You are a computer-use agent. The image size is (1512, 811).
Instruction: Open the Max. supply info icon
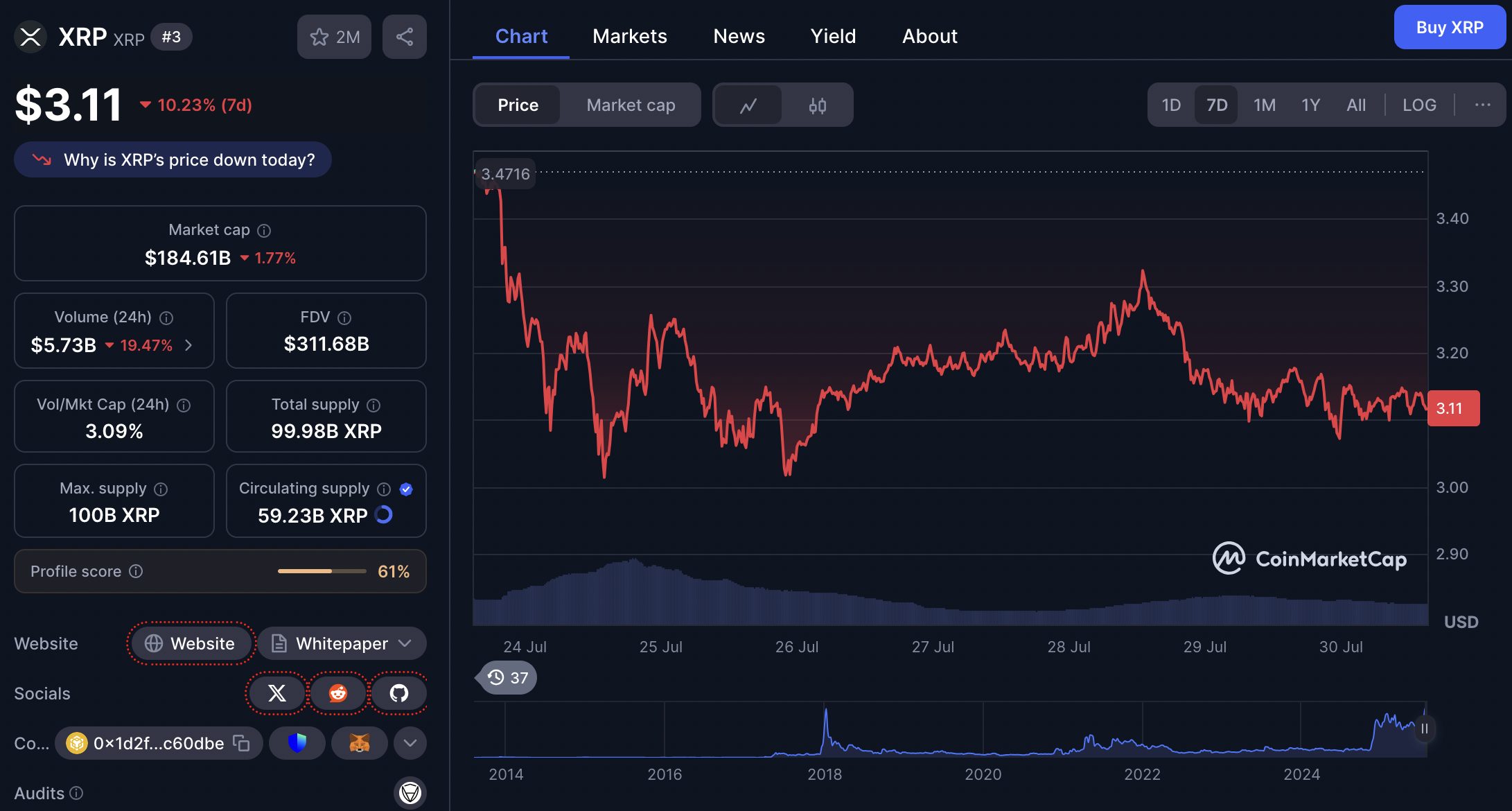[161, 489]
